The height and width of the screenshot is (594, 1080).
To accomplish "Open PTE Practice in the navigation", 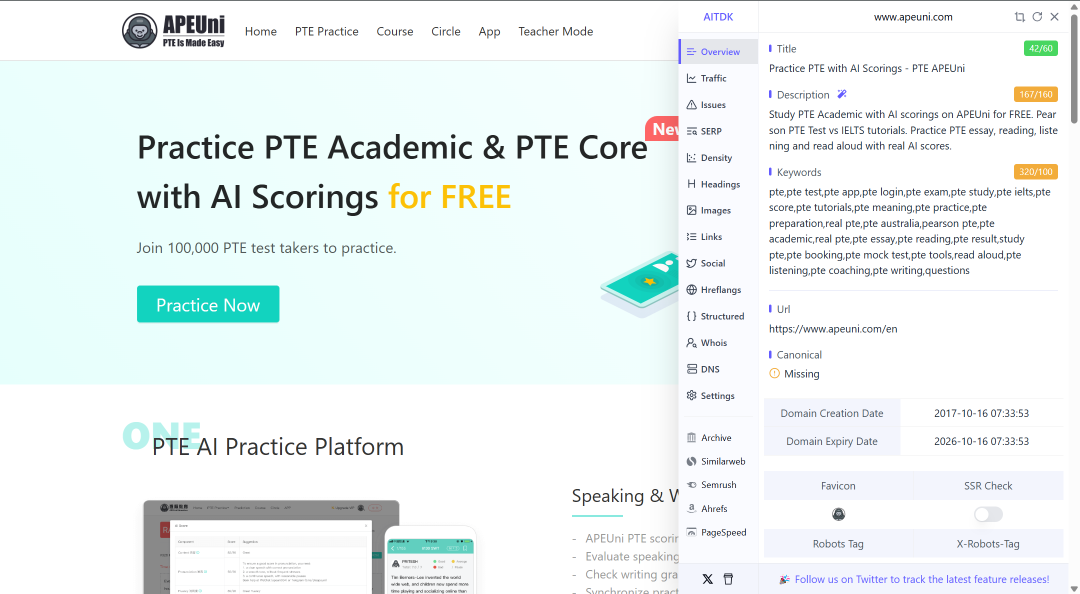I will pos(326,32).
